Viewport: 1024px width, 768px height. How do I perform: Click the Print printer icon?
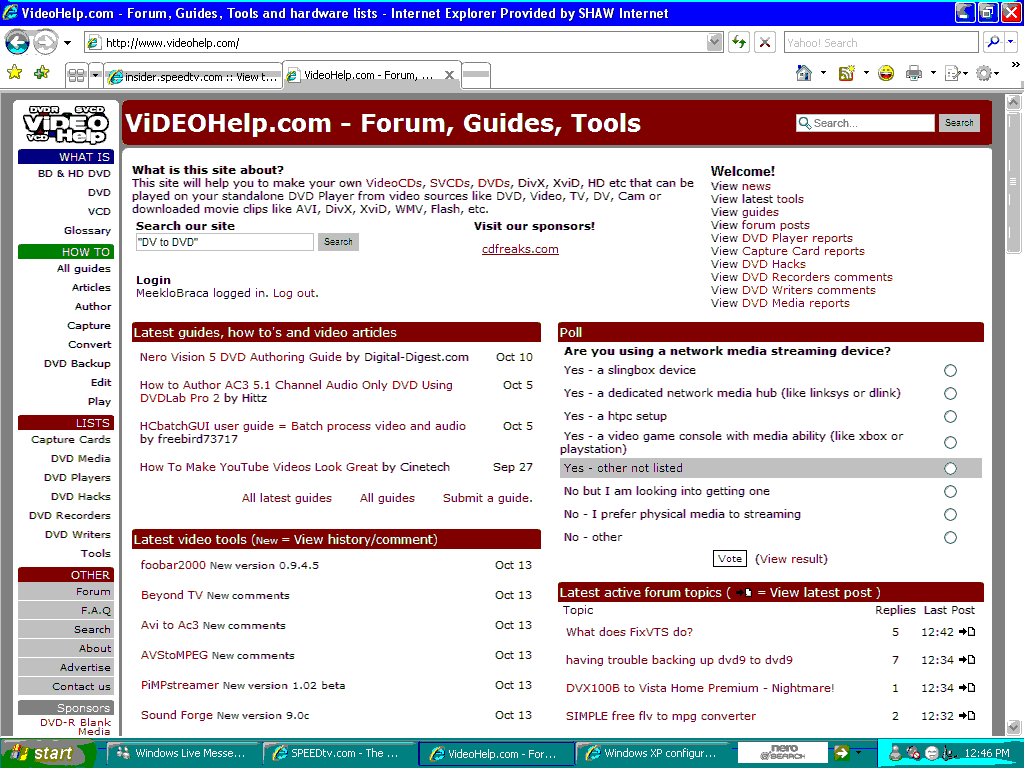[x=914, y=73]
